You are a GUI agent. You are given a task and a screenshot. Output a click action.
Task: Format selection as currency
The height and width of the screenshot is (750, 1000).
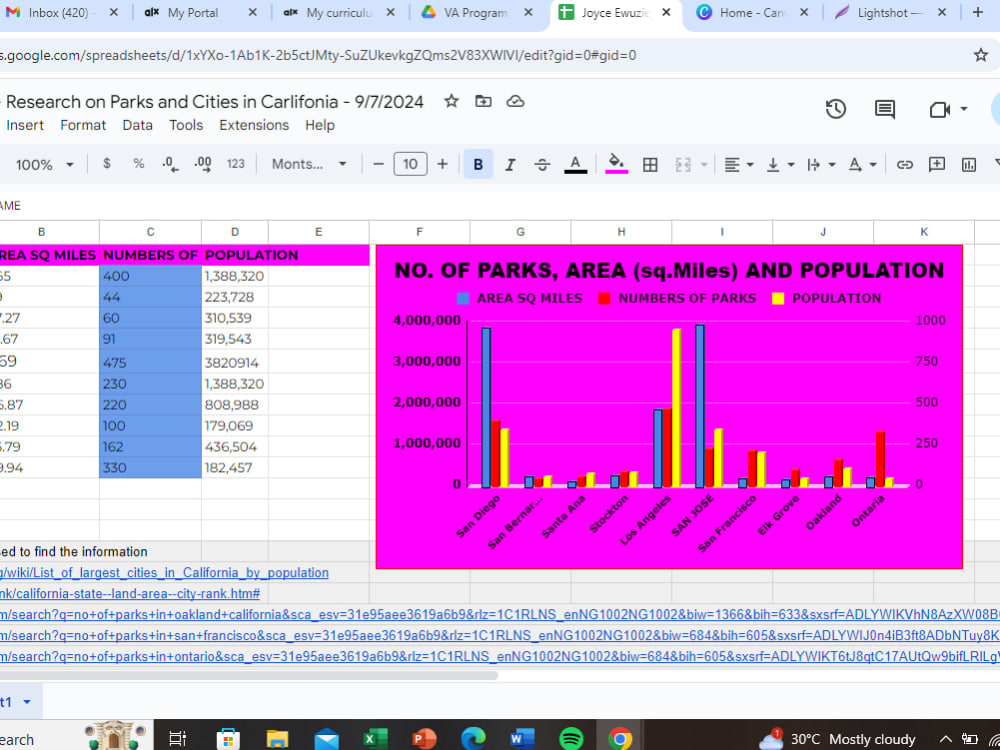107,164
